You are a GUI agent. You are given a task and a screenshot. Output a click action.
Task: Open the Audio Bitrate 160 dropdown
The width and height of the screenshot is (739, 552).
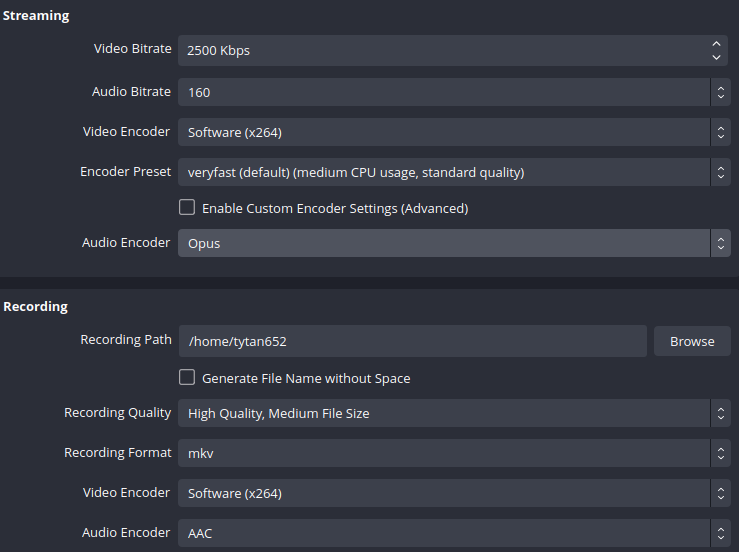pos(454,92)
